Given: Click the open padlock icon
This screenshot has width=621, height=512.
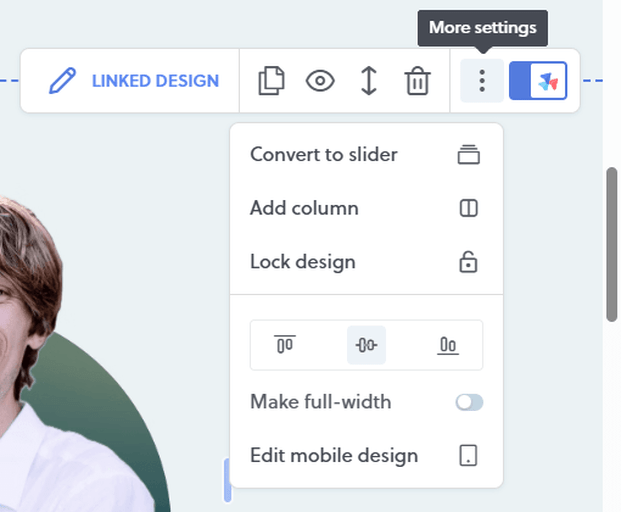Looking at the screenshot, I should (x=468, y=262).
